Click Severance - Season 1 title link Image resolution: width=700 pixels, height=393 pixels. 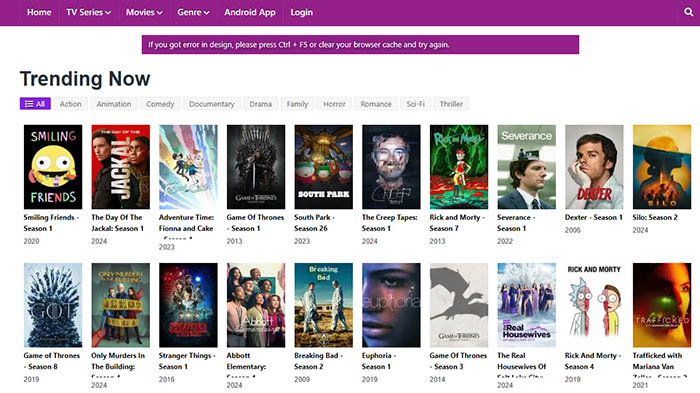coord(516,223)
